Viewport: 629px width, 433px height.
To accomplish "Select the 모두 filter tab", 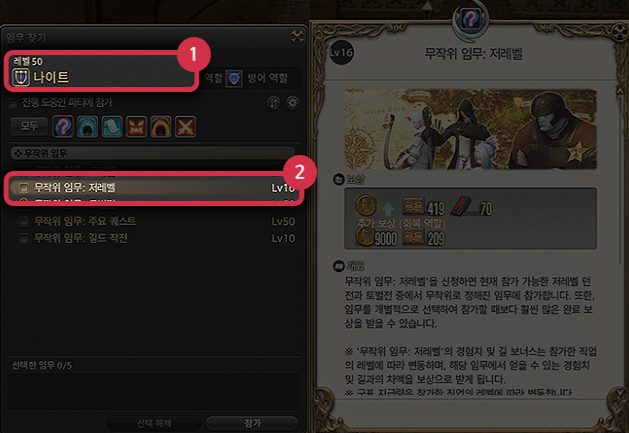I will pos(29,126).
